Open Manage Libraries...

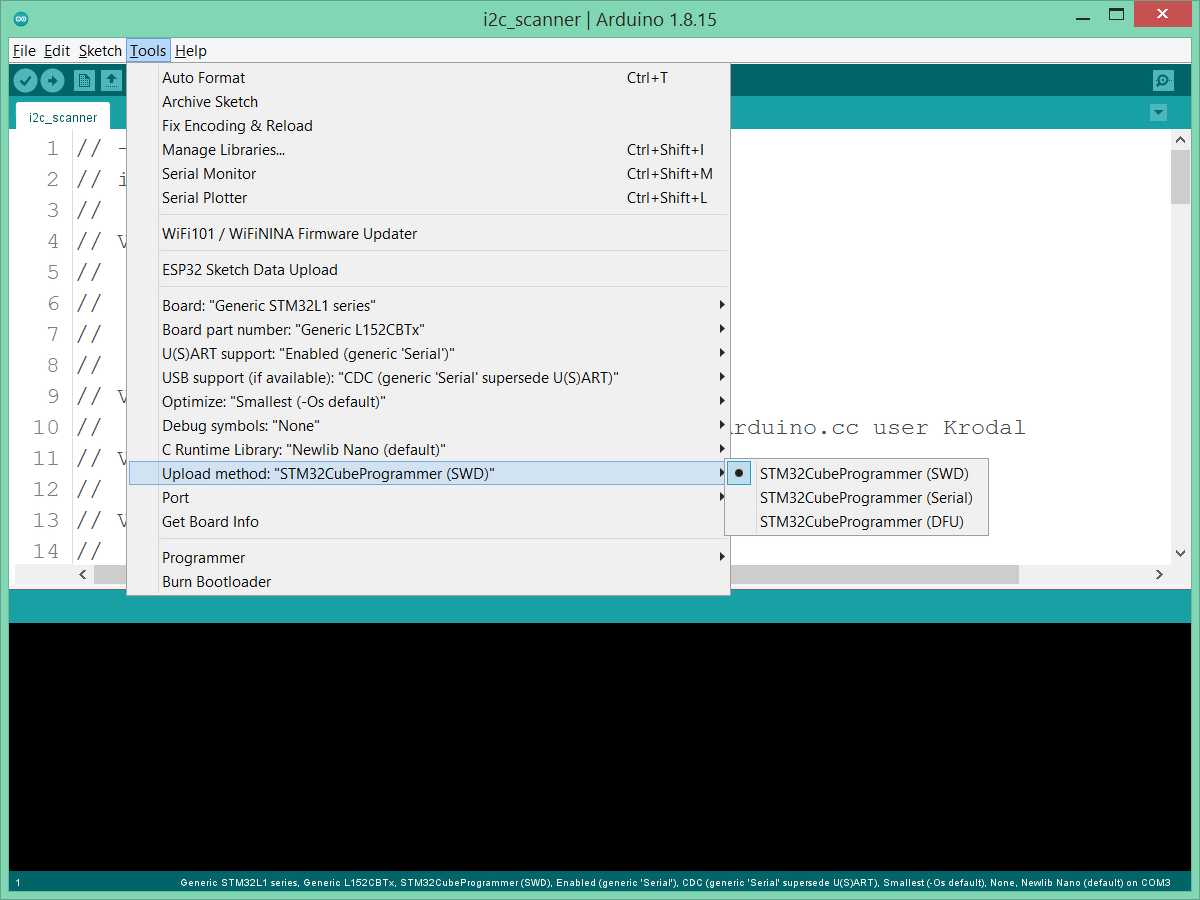click(x=429, y=150)
